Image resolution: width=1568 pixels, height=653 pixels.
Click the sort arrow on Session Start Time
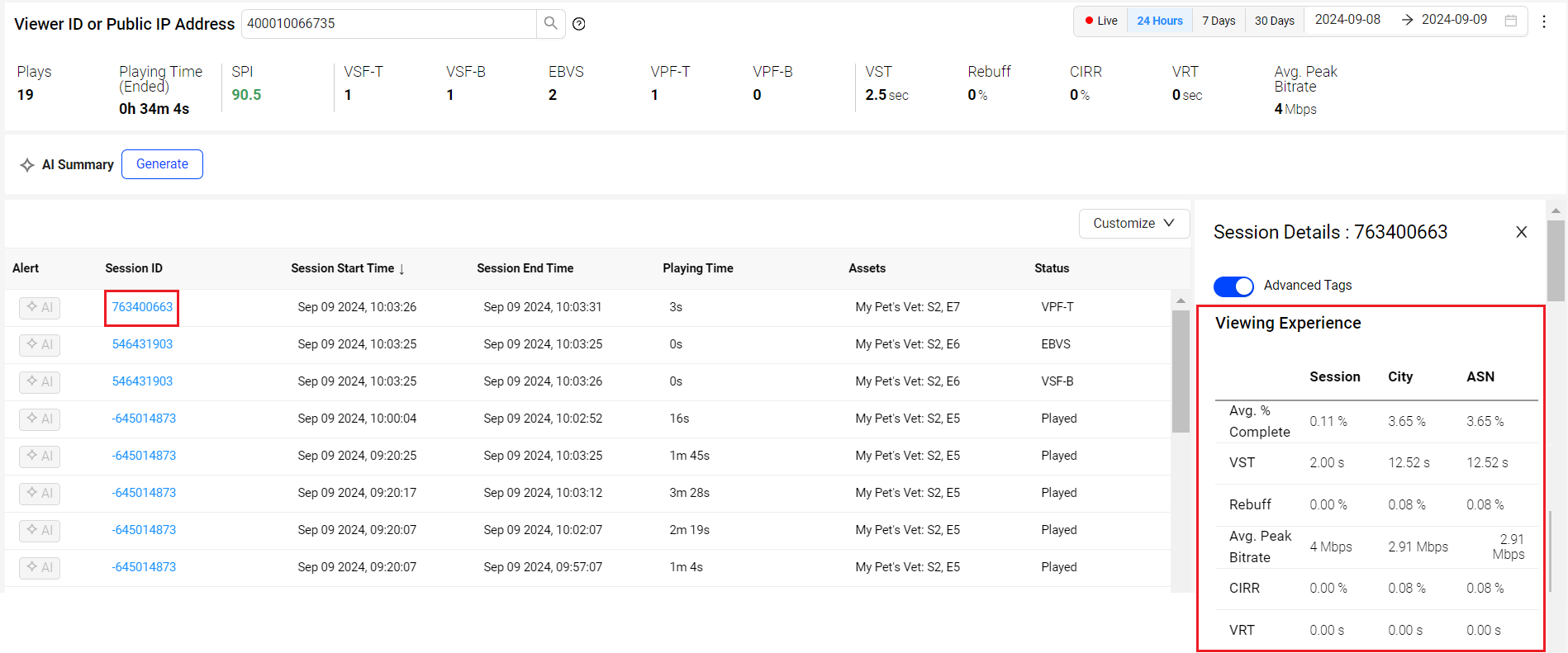[402, 269]
